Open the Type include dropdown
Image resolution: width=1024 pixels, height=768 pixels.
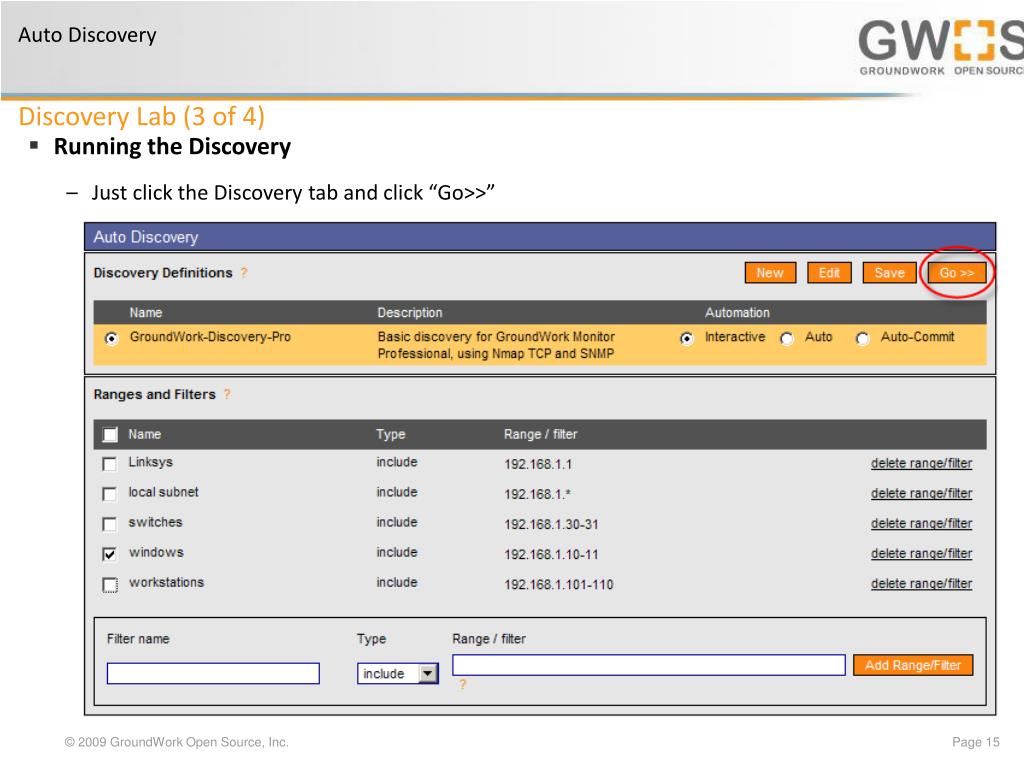pos(398,674)
